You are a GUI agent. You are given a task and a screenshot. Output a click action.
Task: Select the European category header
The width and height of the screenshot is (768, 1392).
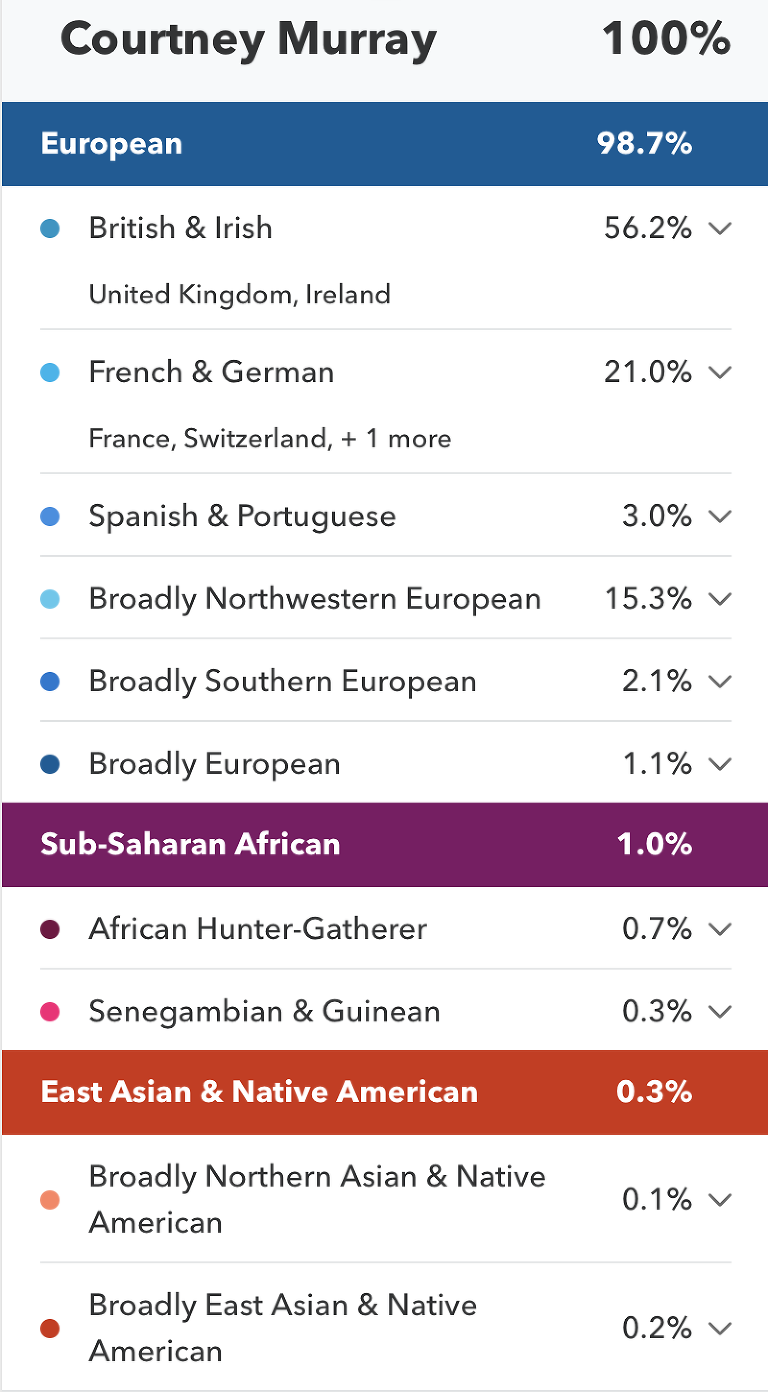click(384, 144)
